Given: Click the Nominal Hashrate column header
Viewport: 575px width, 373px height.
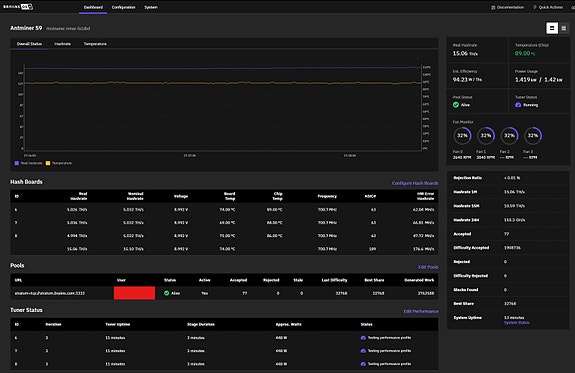Looking at the screenshot, I should click(x=135, y=196).
